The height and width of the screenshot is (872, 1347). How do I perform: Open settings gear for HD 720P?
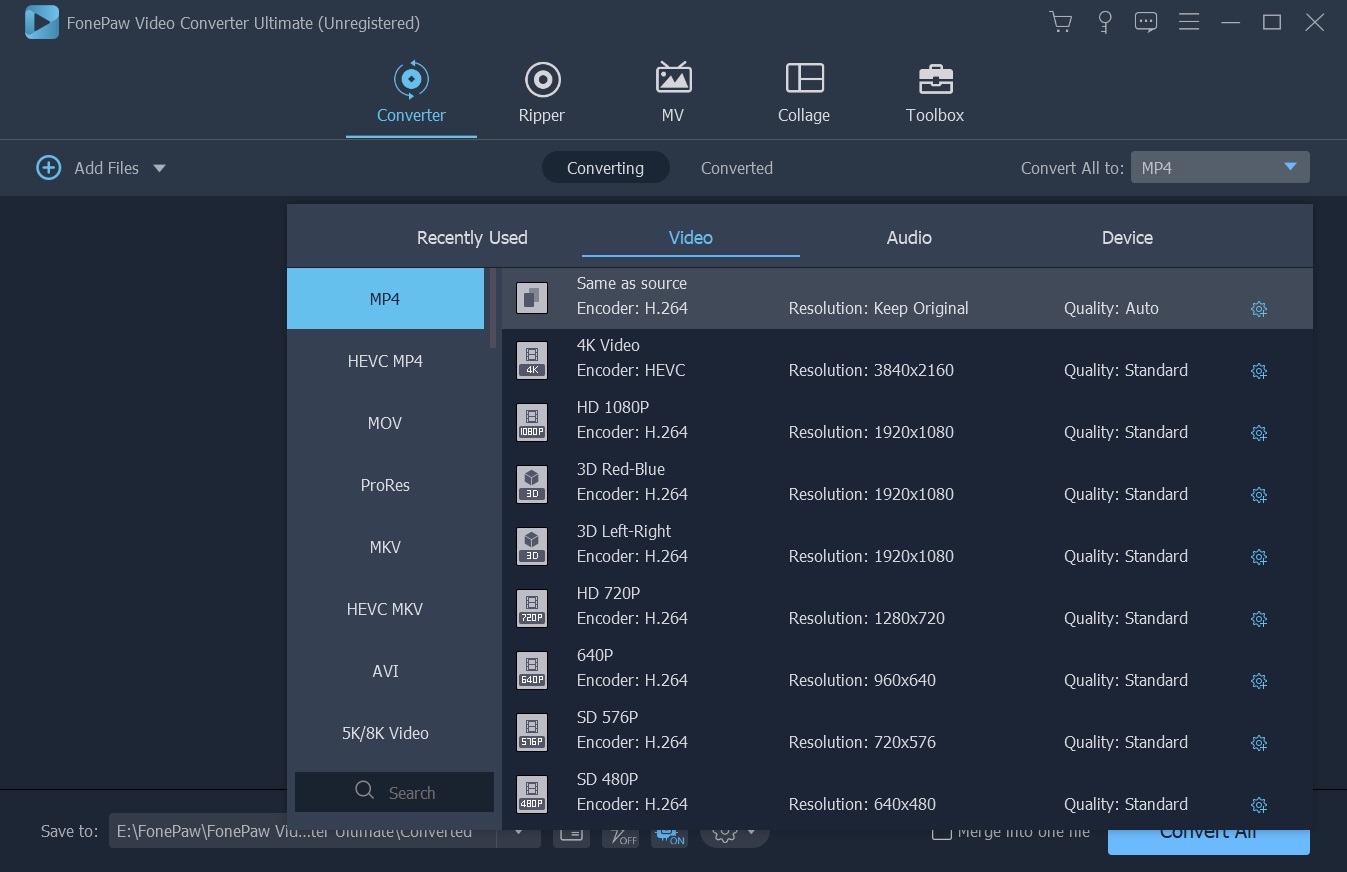(1259, 619)
